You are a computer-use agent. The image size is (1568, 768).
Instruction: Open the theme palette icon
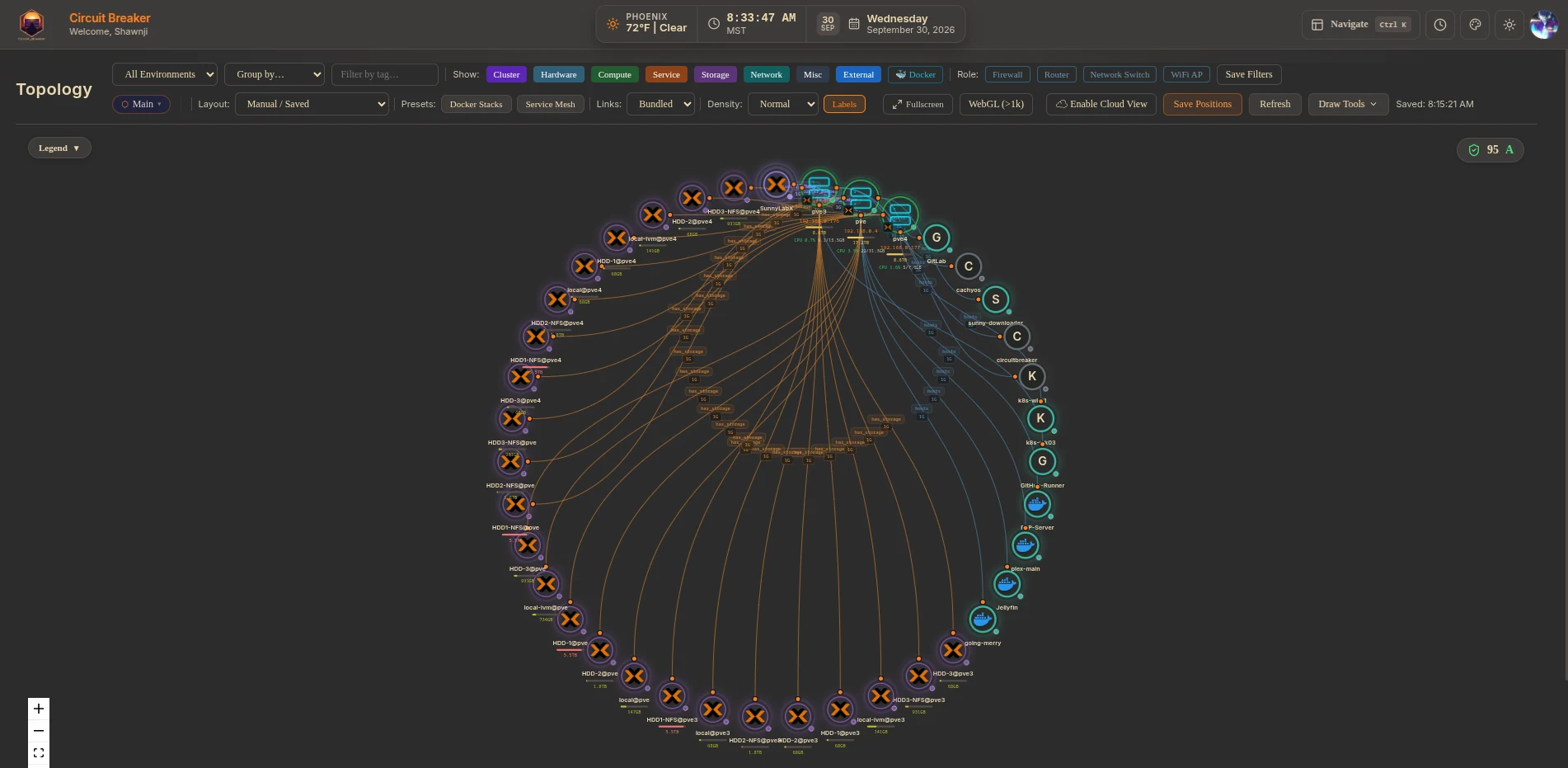click(x=1475, y=25)
